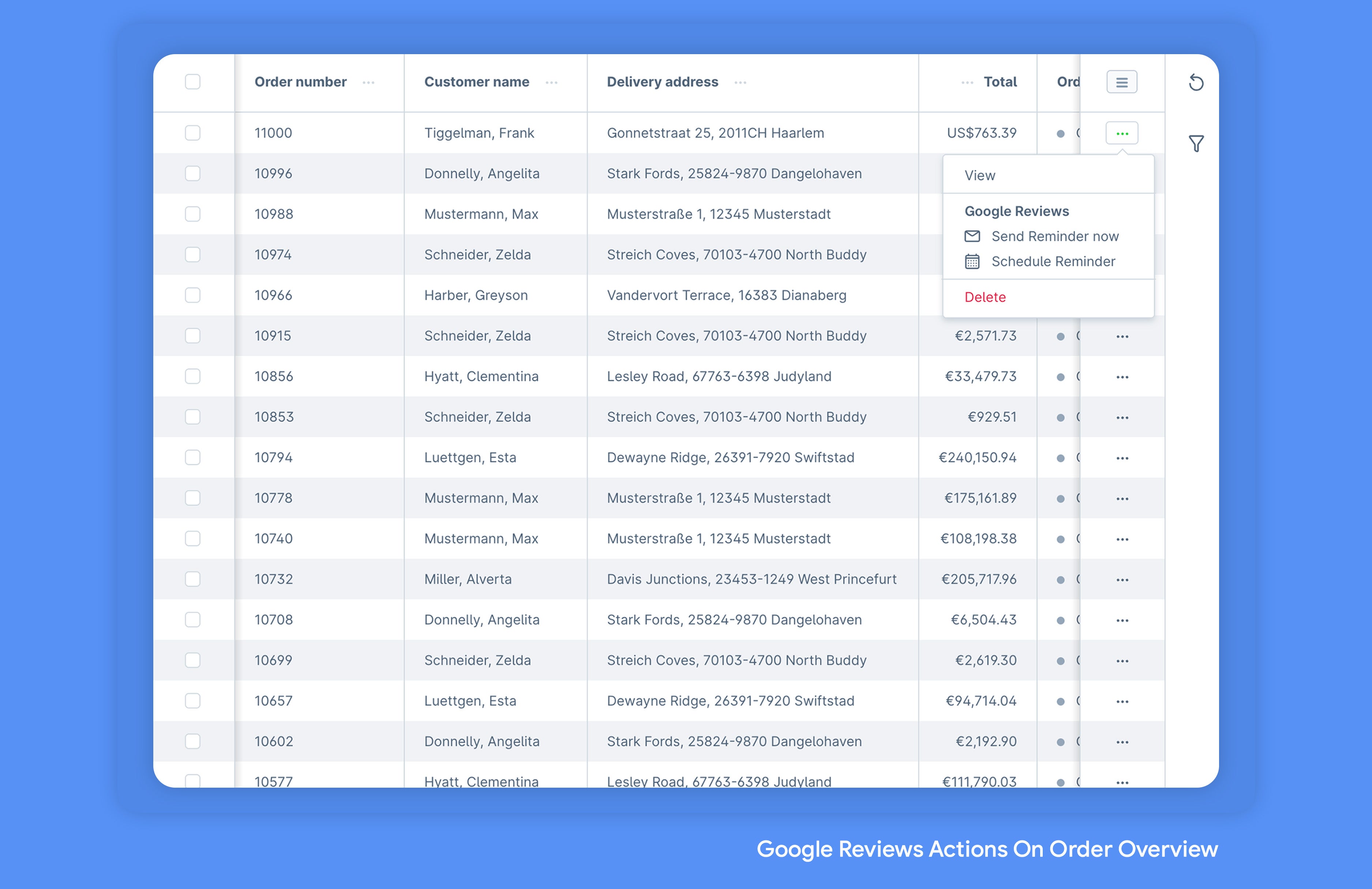Open Total column options dots

[967, 82]
